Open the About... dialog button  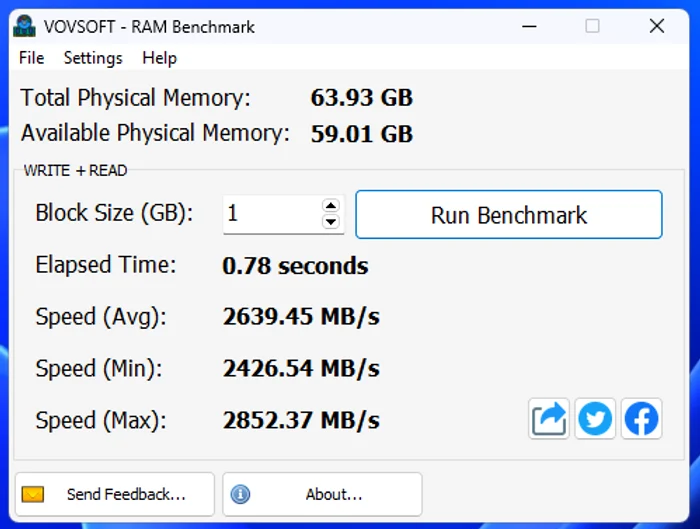coord(322,494)
